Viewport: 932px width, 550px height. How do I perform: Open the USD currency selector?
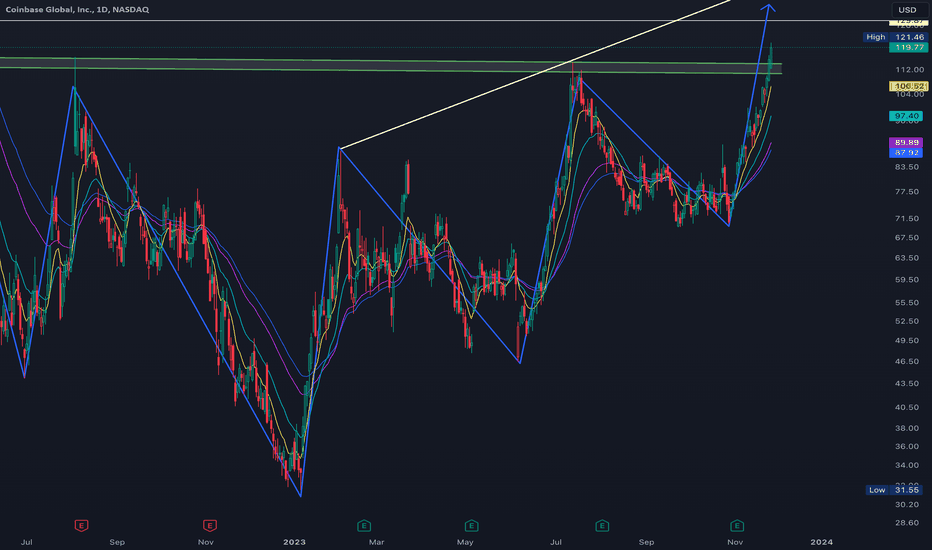pos(907,10)
